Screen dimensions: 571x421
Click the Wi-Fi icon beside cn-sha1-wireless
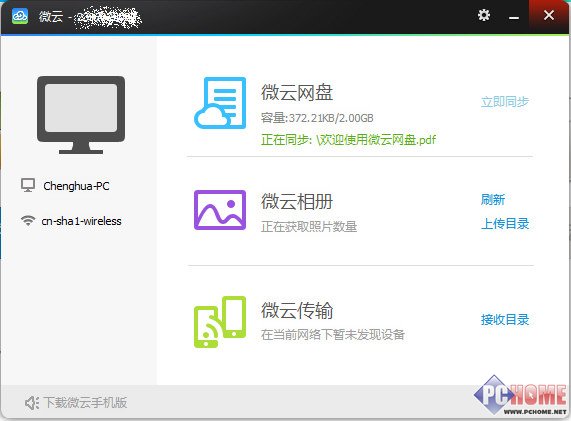click(28, 220)
